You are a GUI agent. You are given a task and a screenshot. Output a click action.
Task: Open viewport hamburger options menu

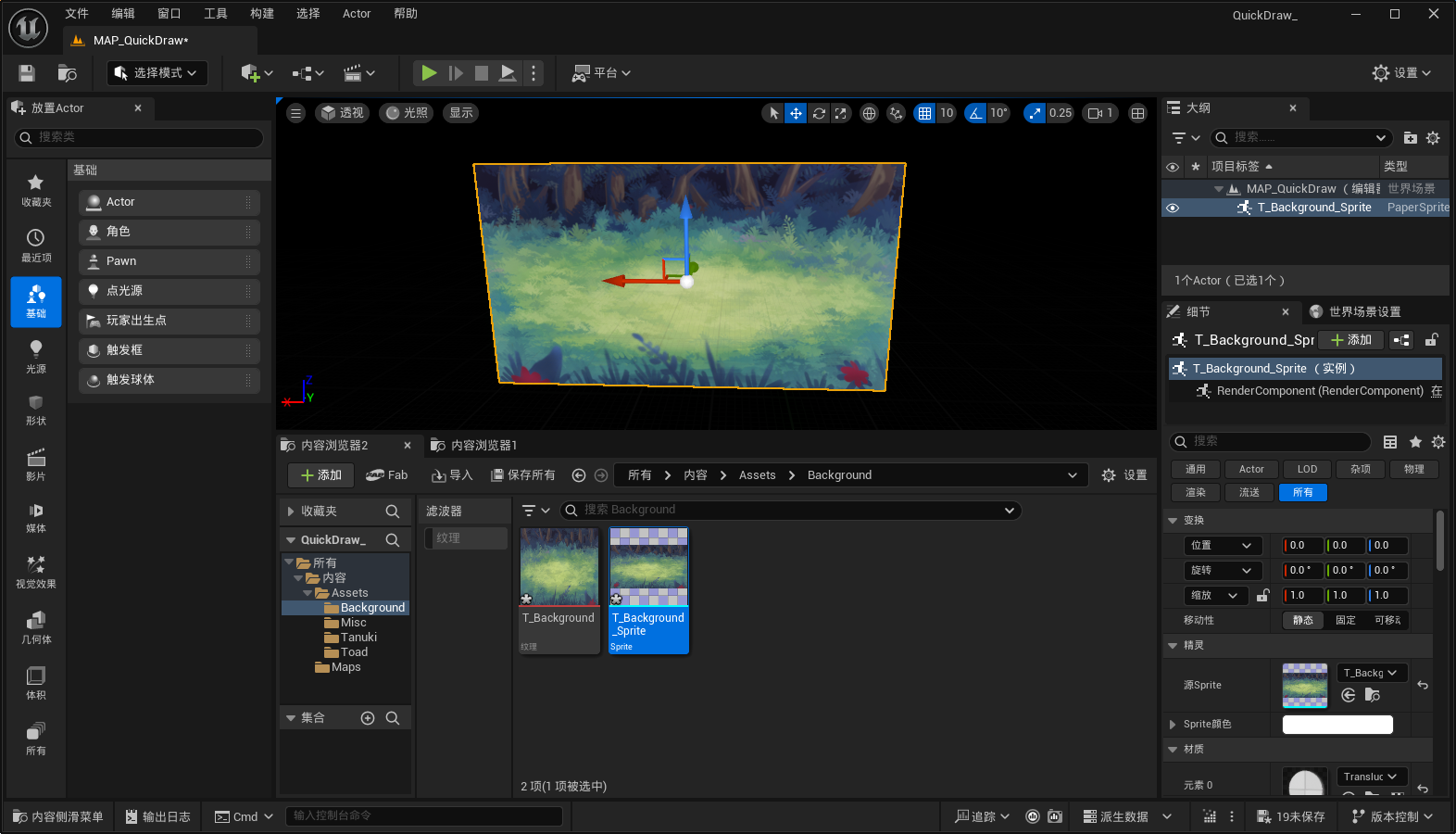tap(296, 113)
